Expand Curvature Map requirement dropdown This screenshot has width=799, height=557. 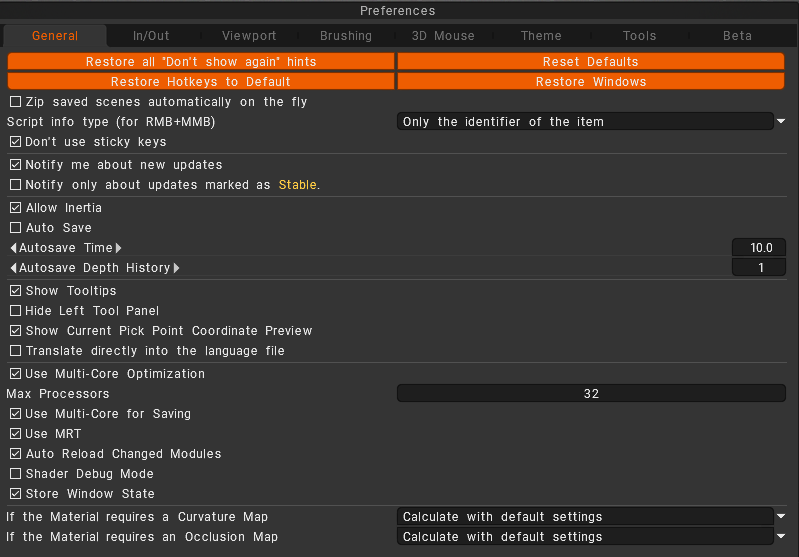tap(592, 517)
